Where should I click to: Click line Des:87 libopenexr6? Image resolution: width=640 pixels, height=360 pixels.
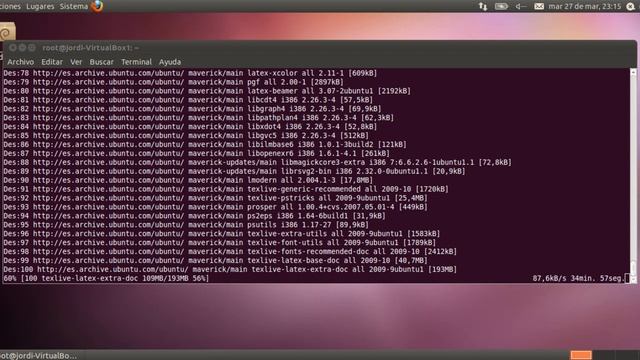tap(196, 153)
